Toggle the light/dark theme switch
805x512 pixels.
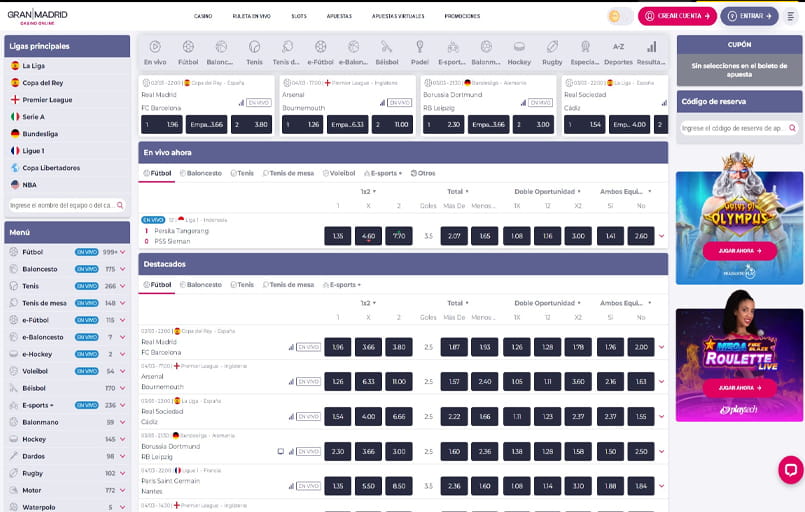[620, 16]
